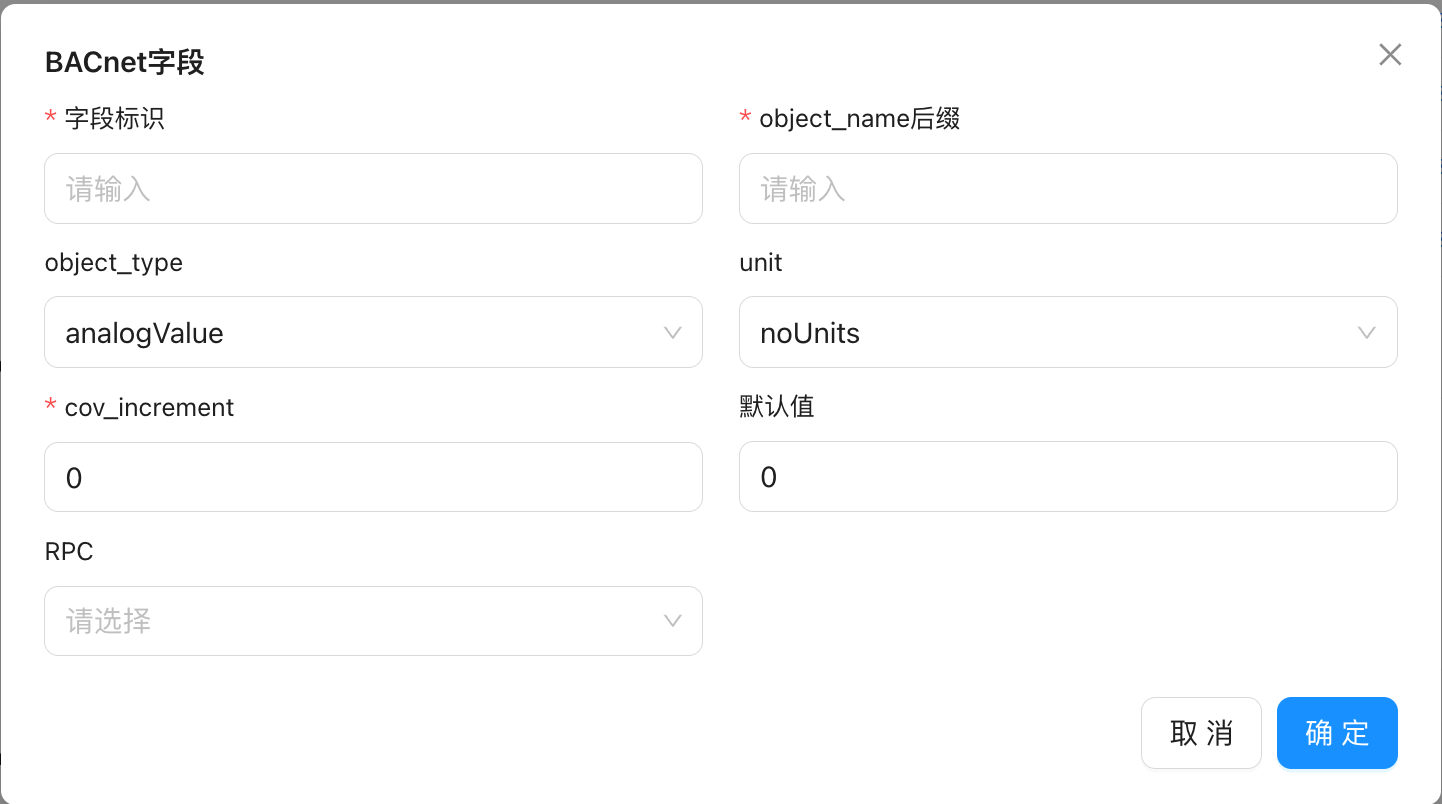Click the 默认值 input box

click(x=1067, y=477)
